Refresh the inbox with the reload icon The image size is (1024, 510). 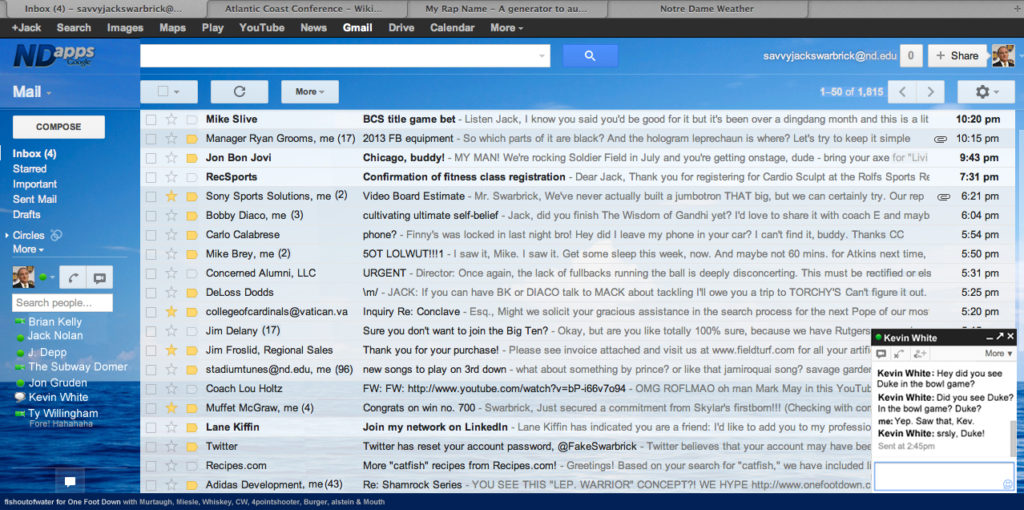point(239,92)
